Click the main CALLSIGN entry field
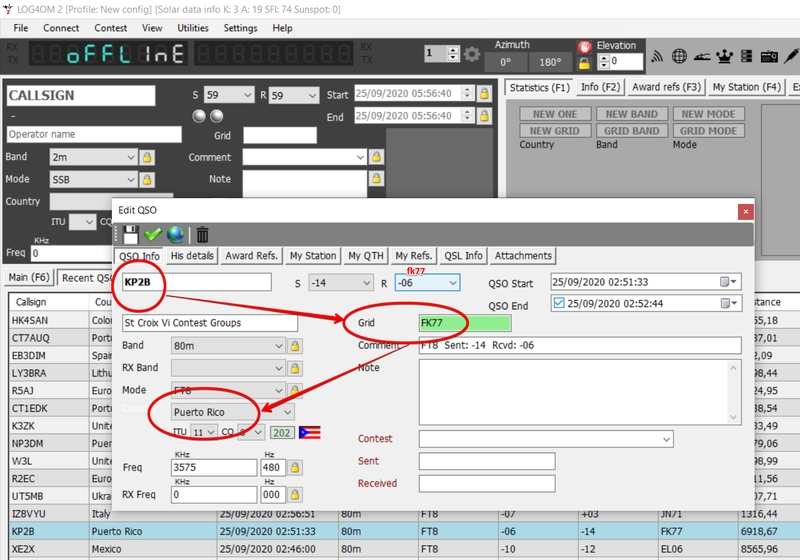 click(x=81, y=95)
